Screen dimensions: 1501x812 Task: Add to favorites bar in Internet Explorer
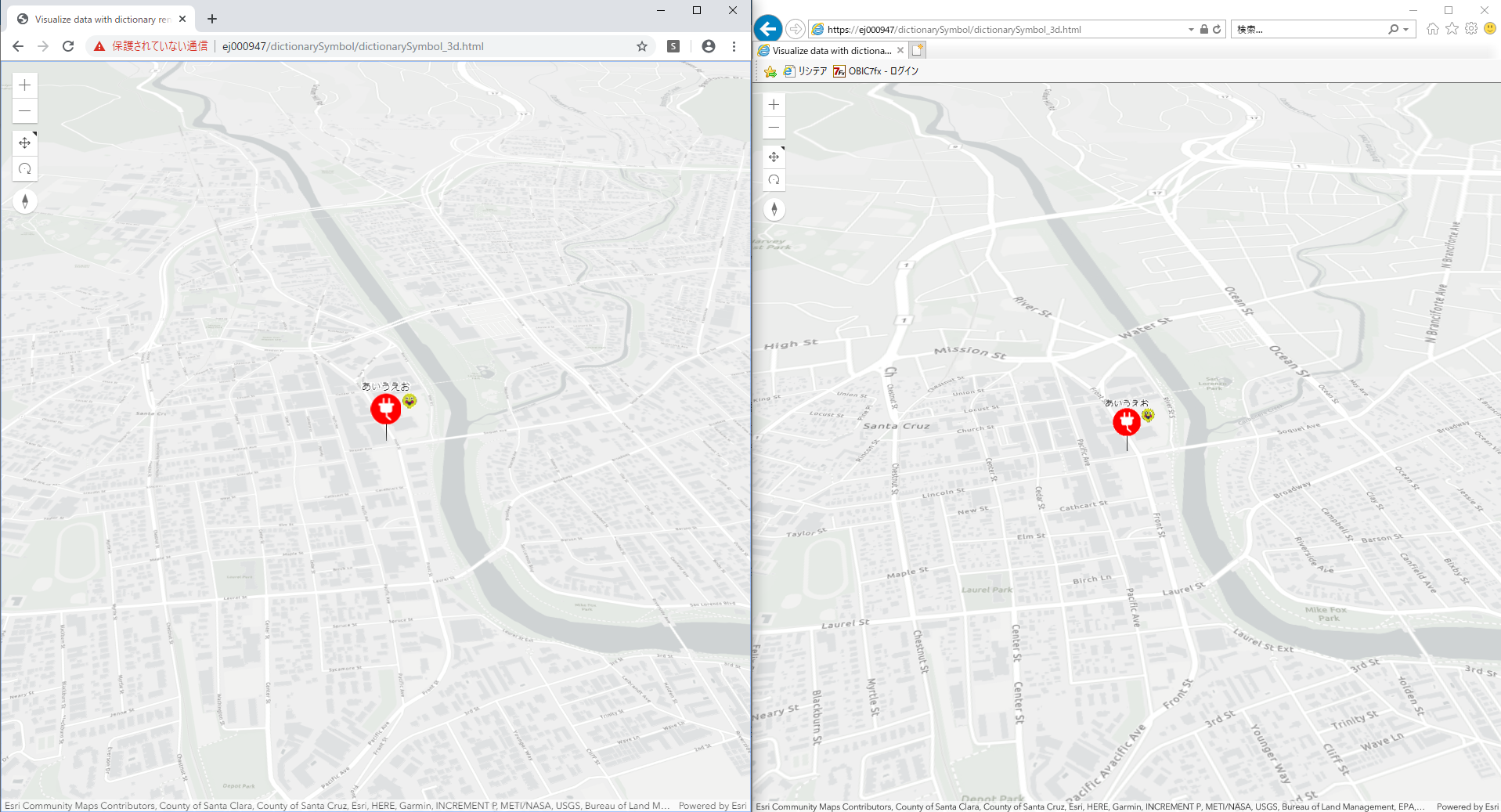[770, 71]
